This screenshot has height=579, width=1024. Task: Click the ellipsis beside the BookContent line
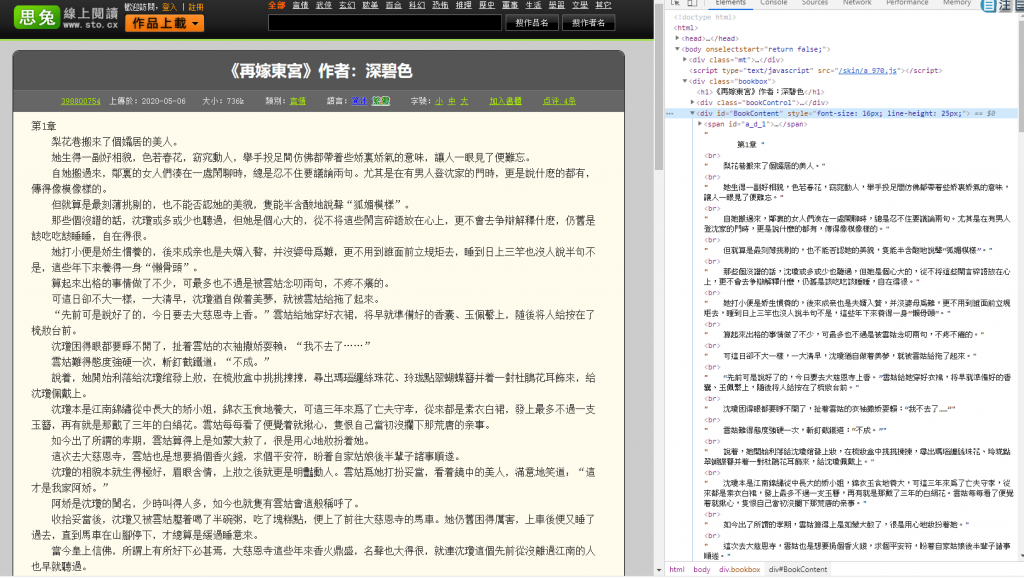coord(669,114)
